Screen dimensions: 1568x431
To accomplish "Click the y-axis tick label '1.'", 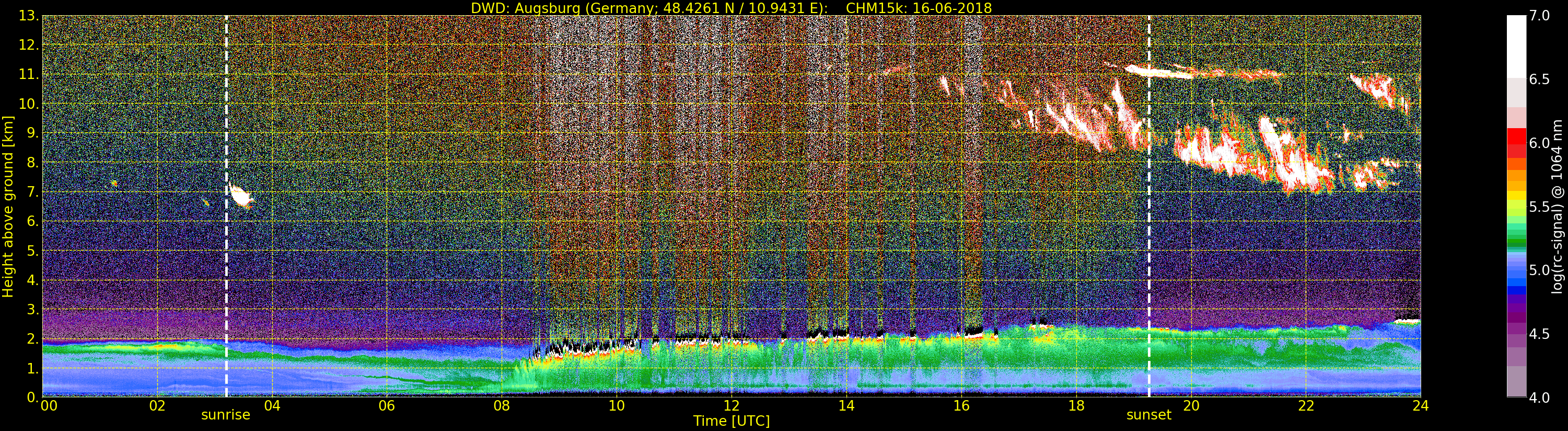I will (33, 368).
